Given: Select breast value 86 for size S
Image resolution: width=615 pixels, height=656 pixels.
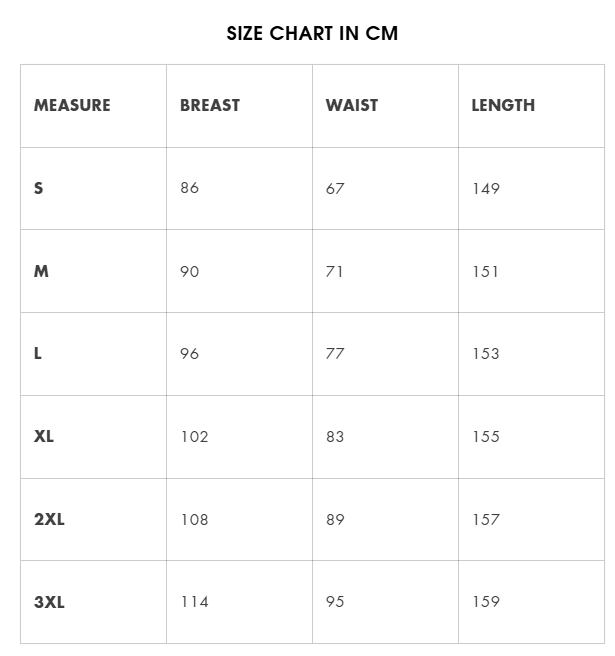Looking at the screenshot, I should (190, 188).
